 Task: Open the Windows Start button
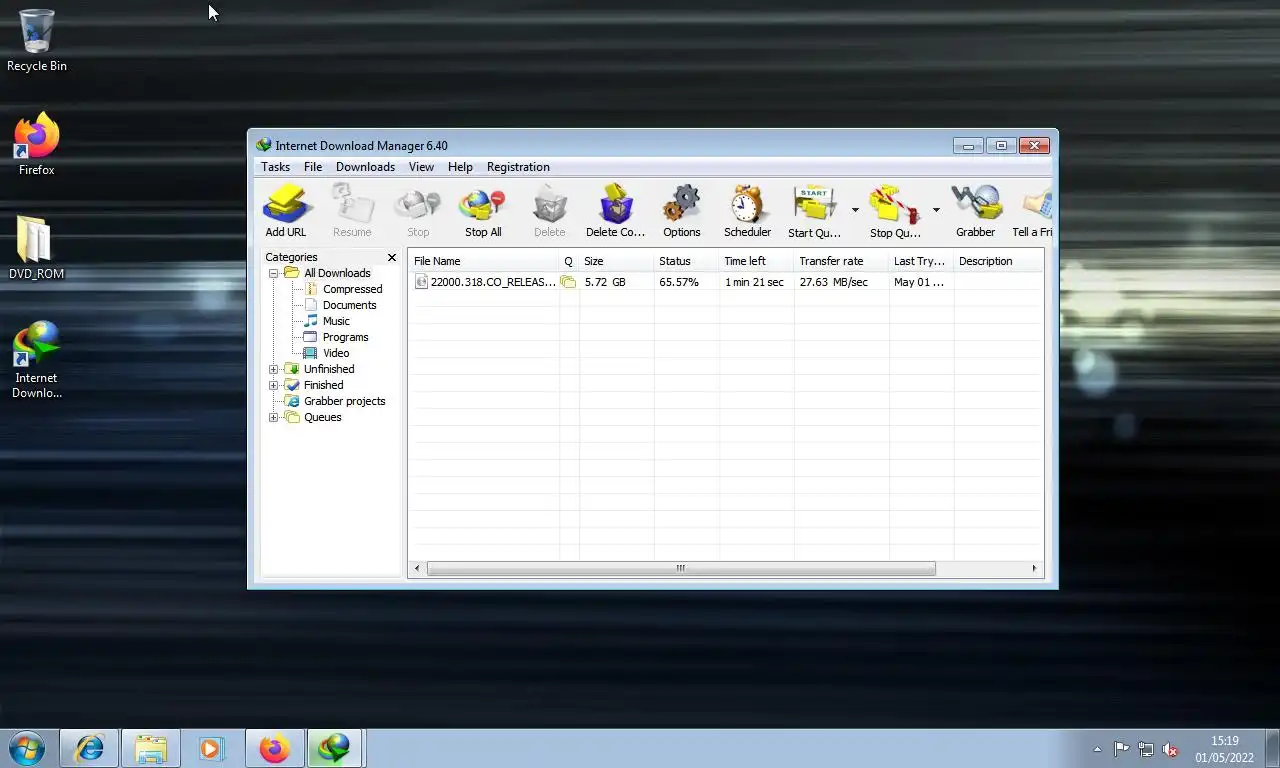[x=27, y=748]
